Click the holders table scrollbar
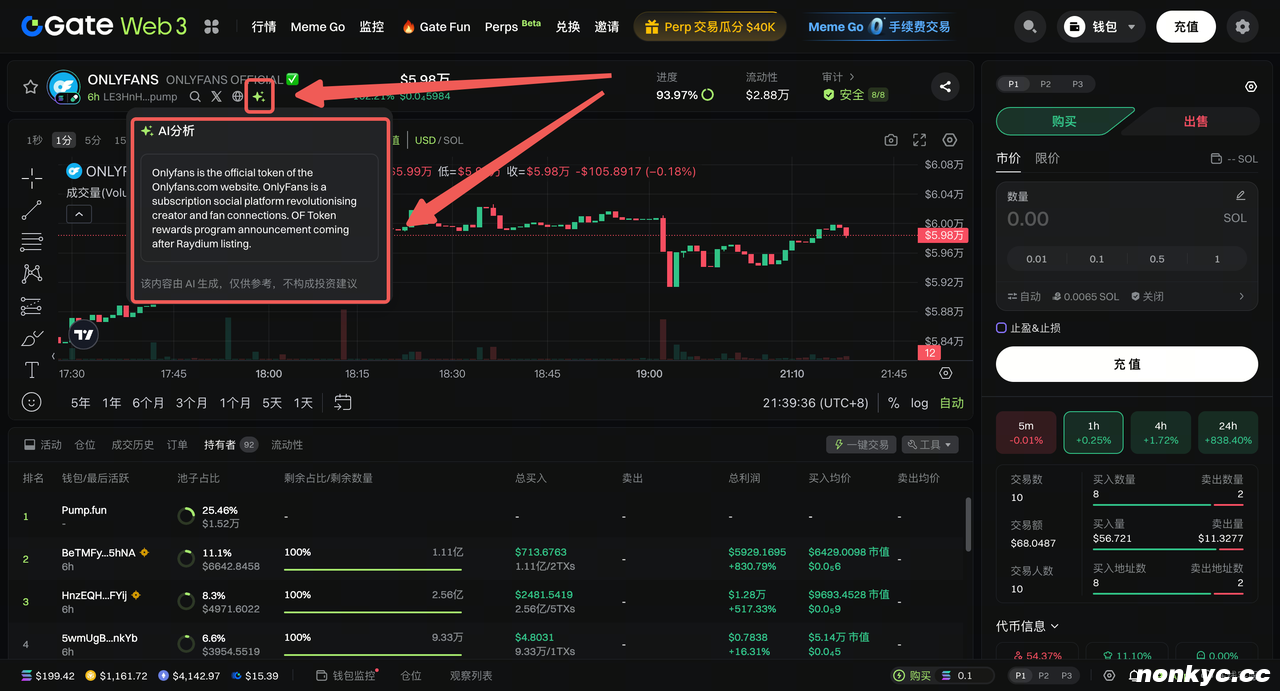This screenshot has height=691, width=1280. coord(967,524)
